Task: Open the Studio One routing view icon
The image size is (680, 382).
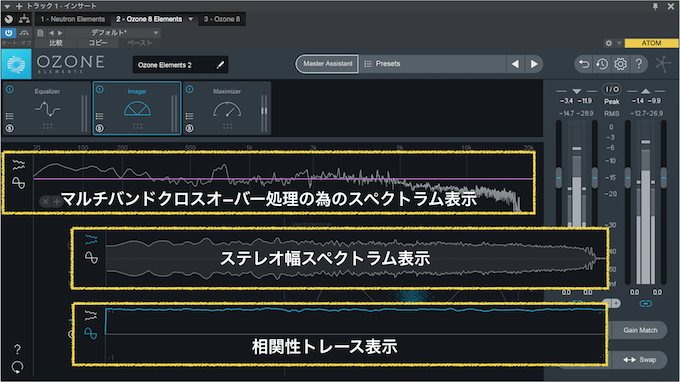Action: pyautogui.click(x=24, y=19)
